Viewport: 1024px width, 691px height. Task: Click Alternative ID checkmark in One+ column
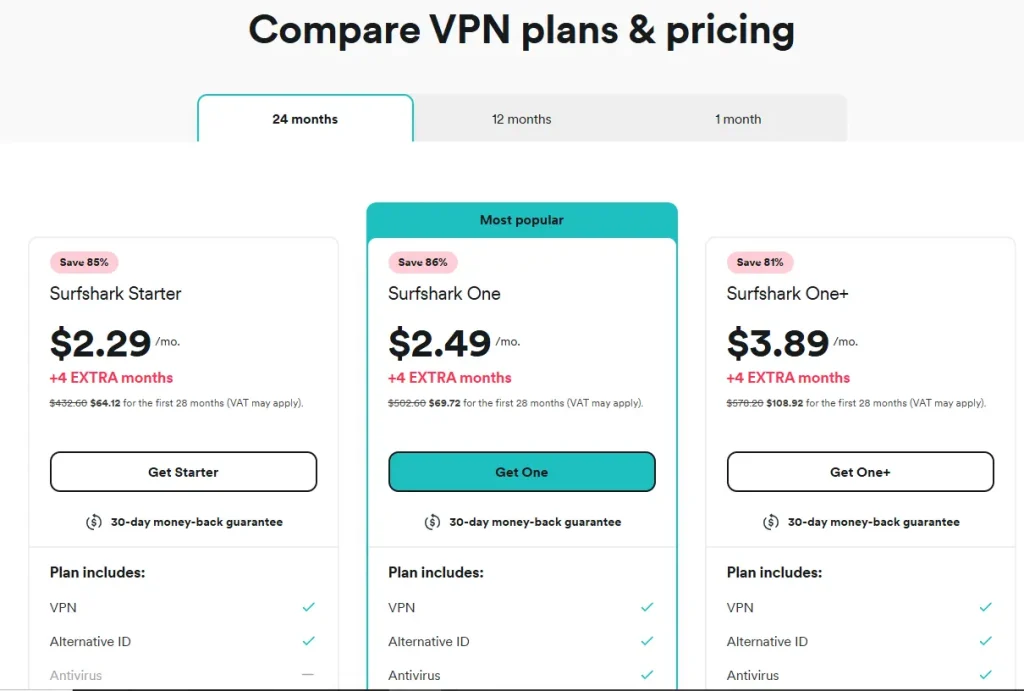point(986,641)
